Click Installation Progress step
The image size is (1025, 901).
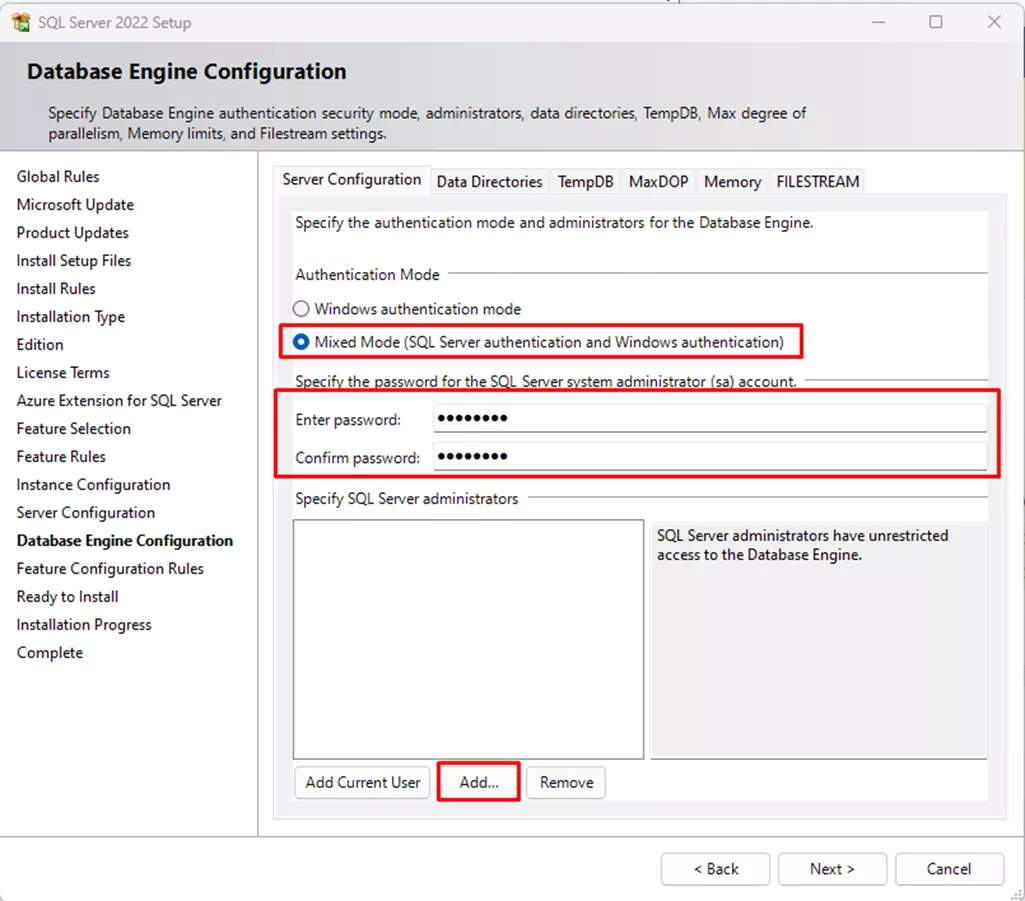pyautogui.click(x=84, y=625)
